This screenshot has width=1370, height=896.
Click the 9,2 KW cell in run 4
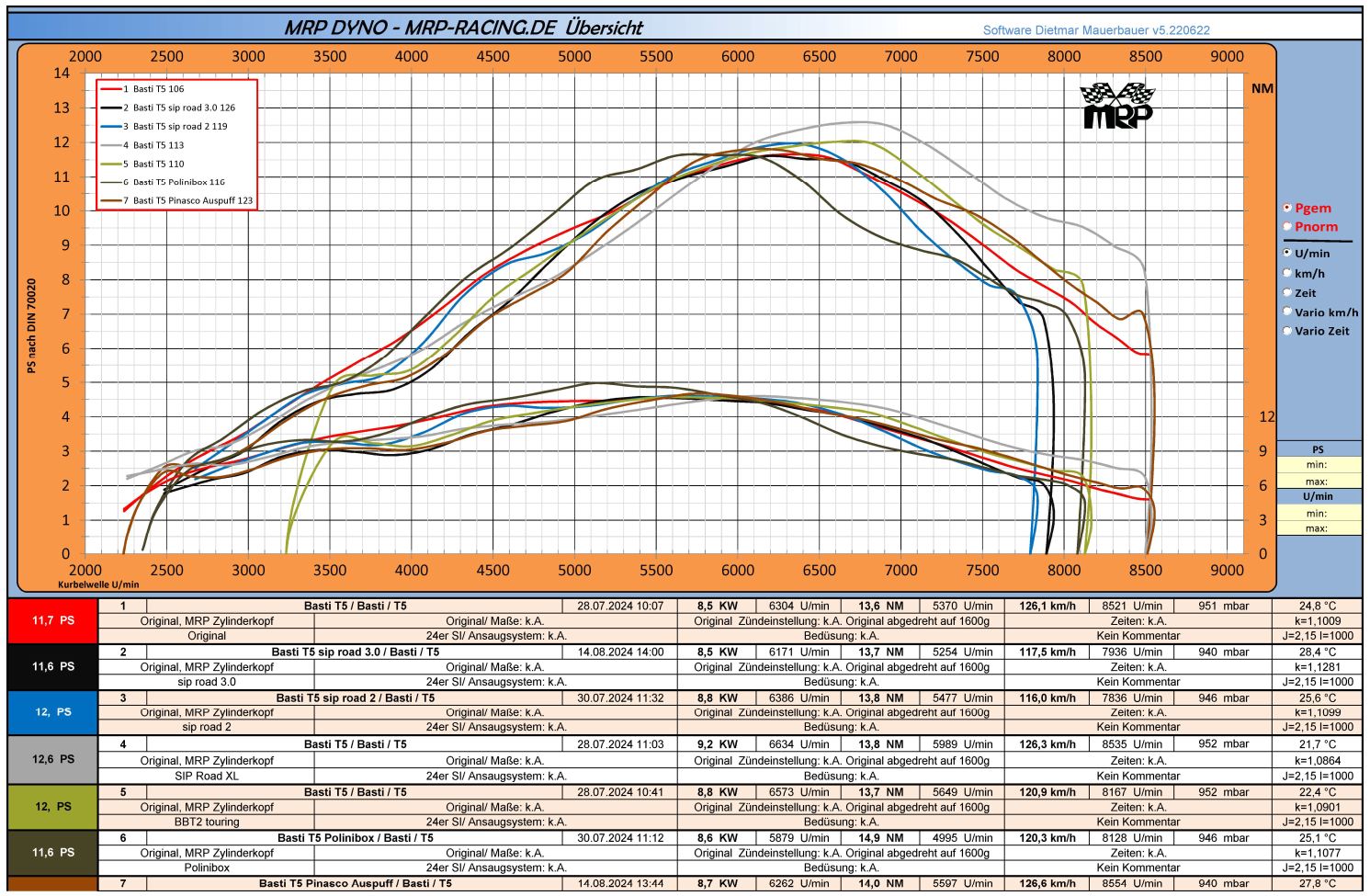(717, 744)
